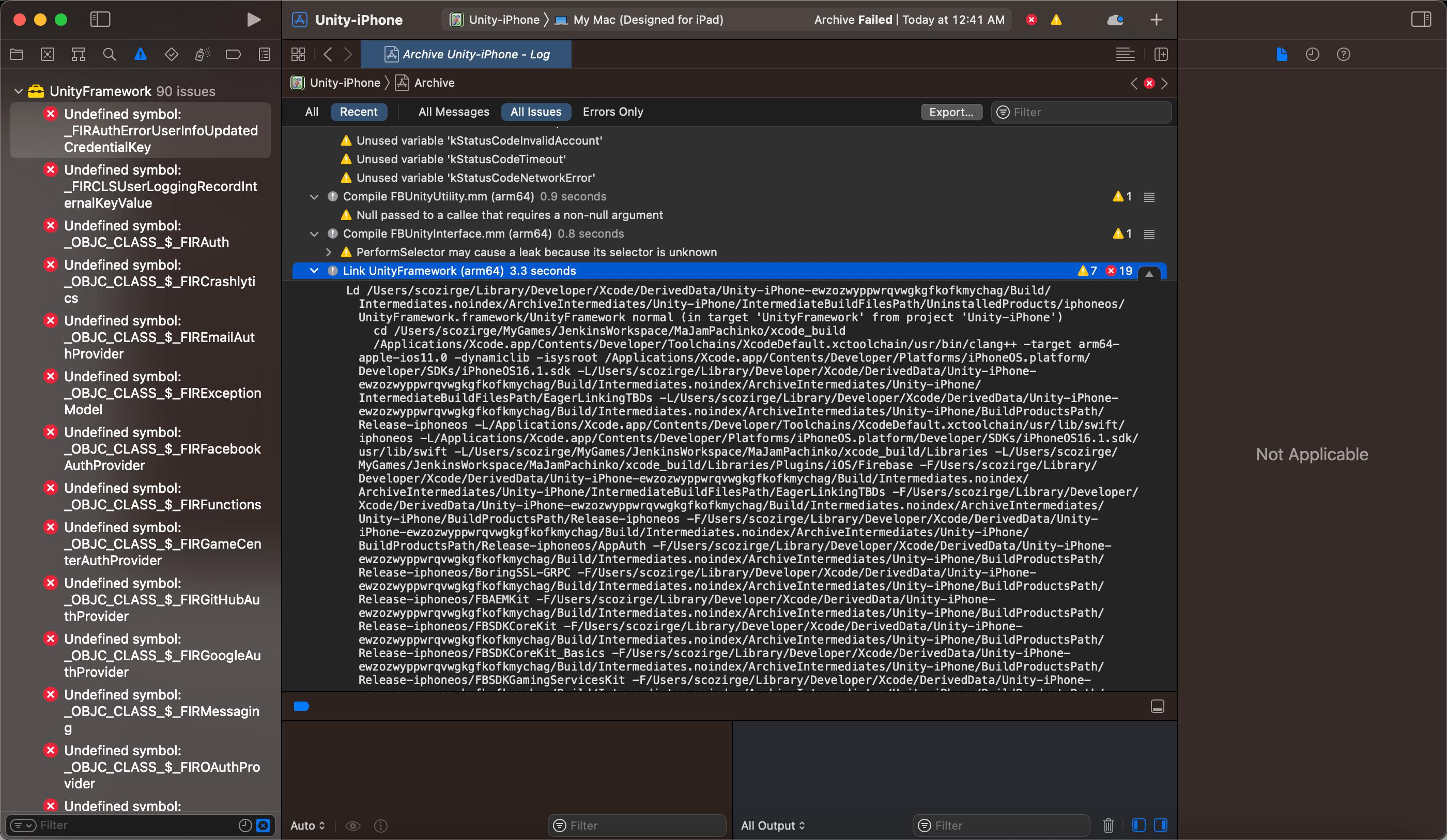Collapse the Link UnityFramework (arm64) step
The width and height of the screenshot is (1447, 840).
(x=314, y=271)
